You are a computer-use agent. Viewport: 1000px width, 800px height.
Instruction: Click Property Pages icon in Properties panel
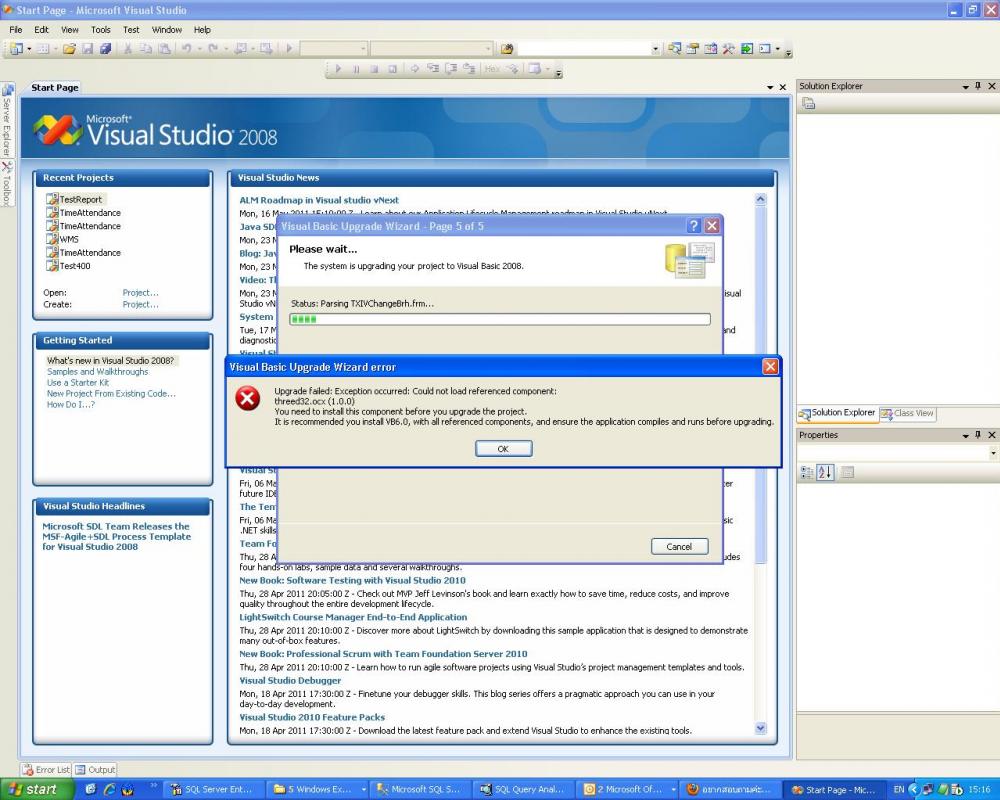coord(847,473)
